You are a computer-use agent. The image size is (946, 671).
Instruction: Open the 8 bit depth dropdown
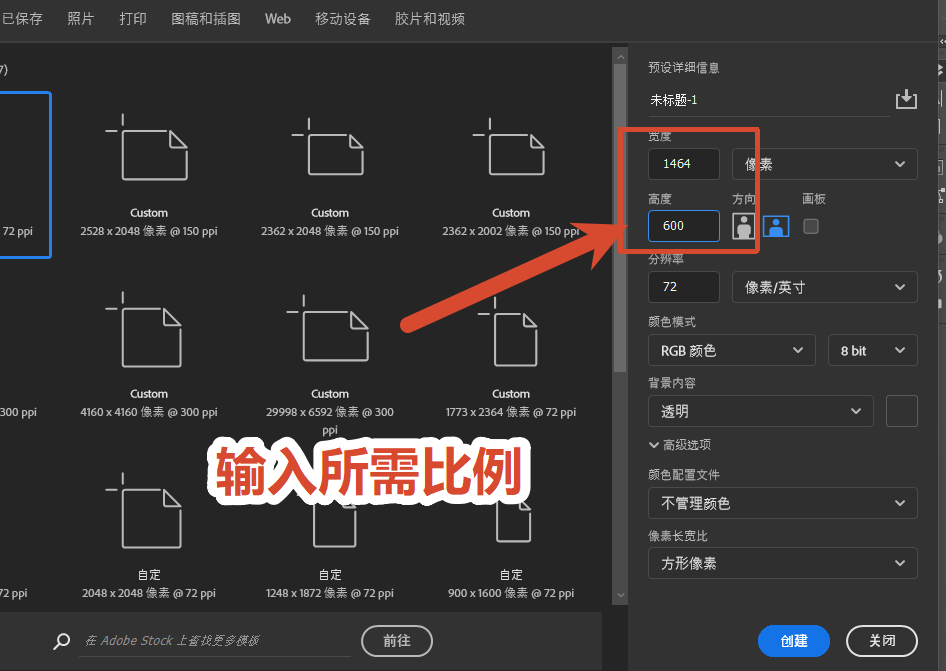[872, 351]
